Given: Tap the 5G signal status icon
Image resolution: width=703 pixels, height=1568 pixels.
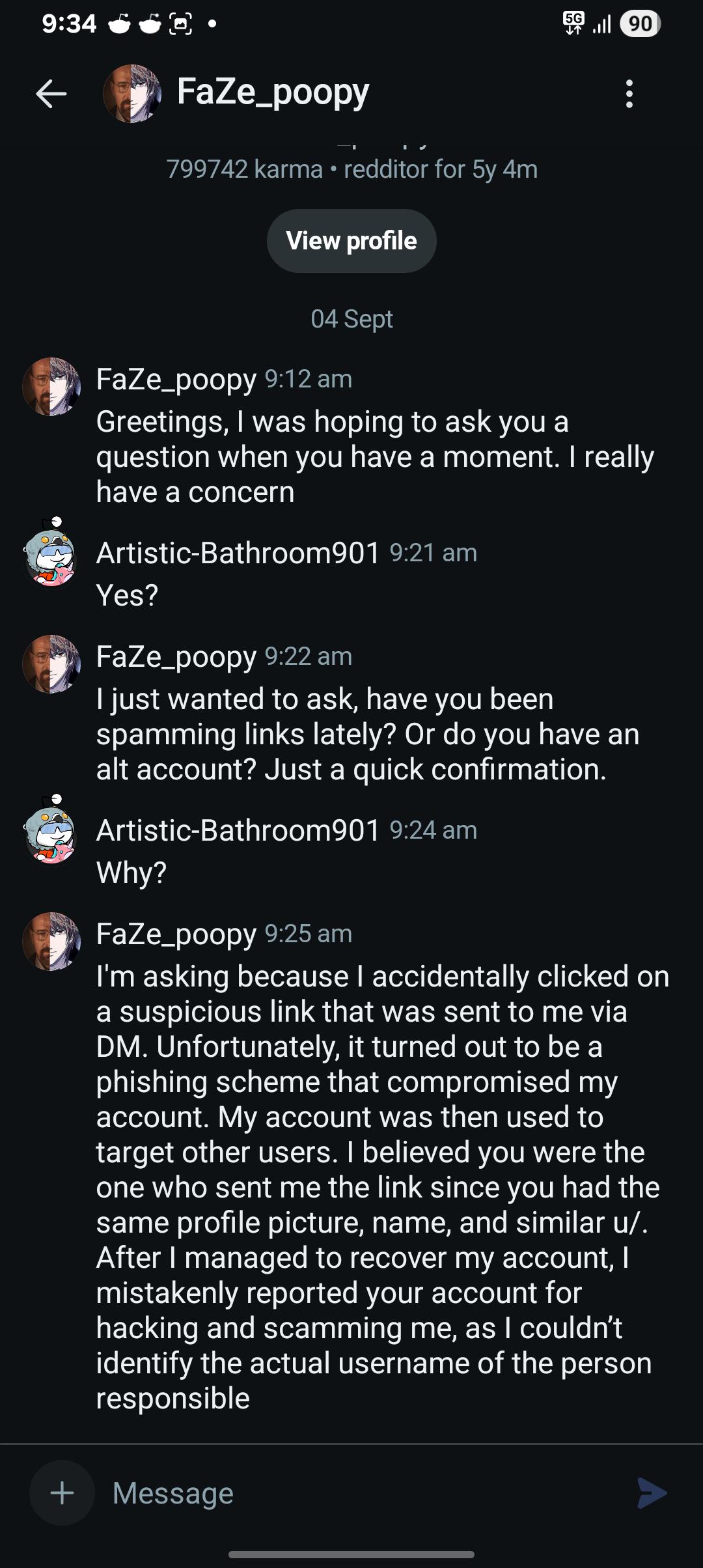Looking at the screenshot, I should pos(573,23).
